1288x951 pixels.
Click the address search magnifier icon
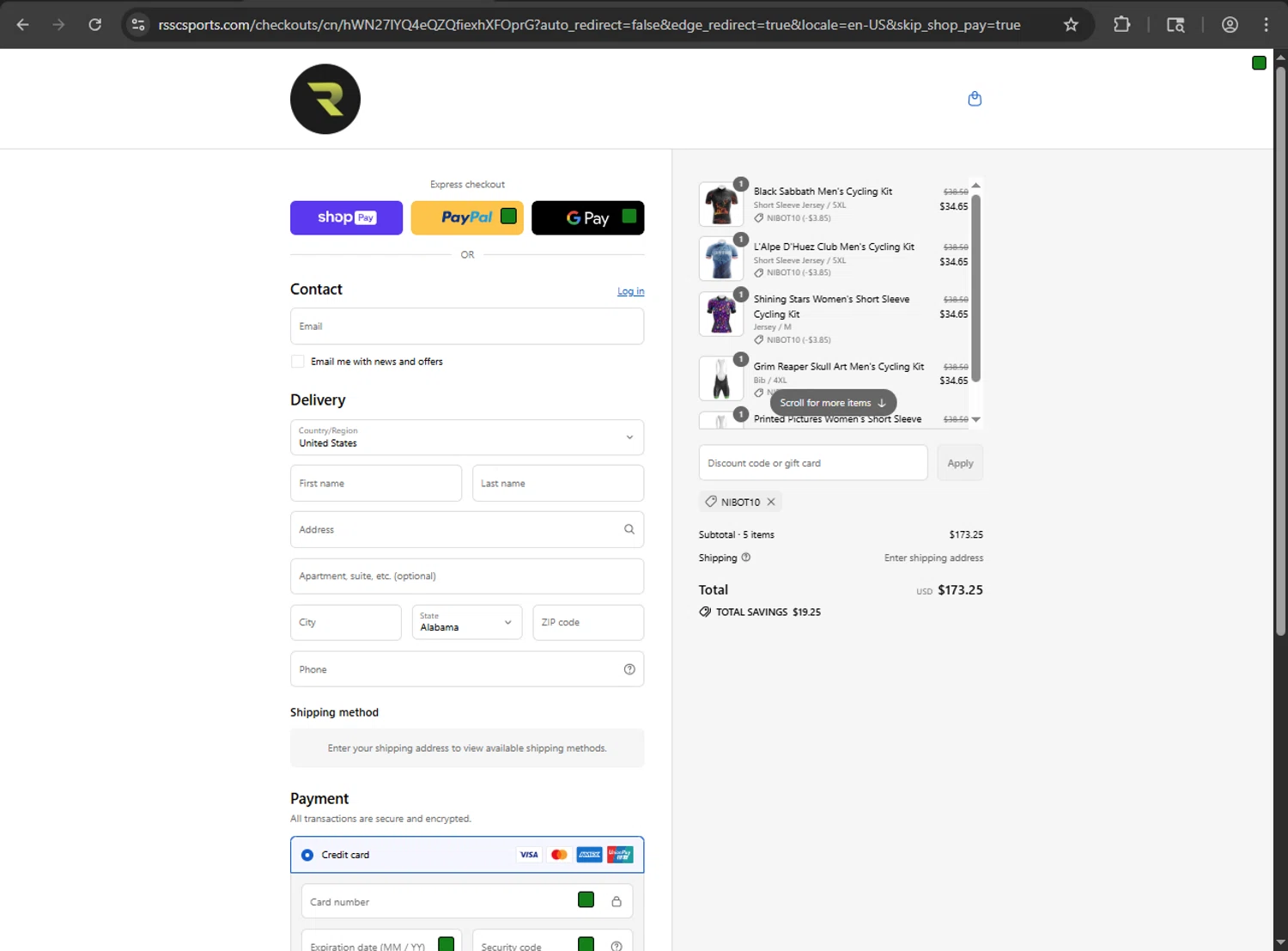629,529
